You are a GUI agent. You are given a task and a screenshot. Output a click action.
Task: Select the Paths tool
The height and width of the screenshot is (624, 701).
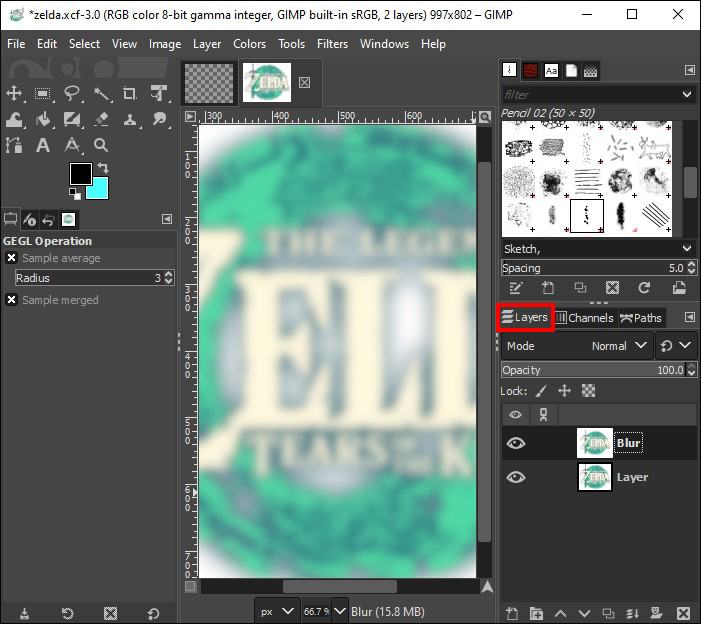tap(14, 145)
